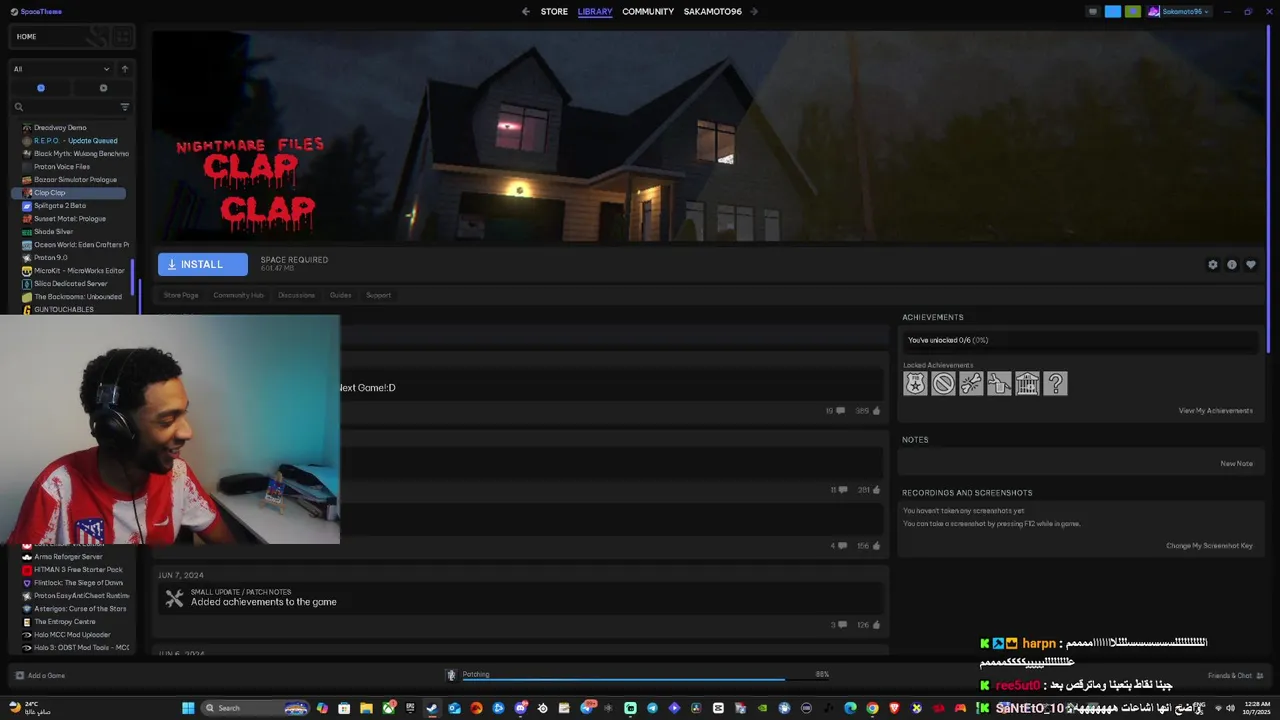Open the game settings gear icon
The image size is (1280, 720).
1213,265
